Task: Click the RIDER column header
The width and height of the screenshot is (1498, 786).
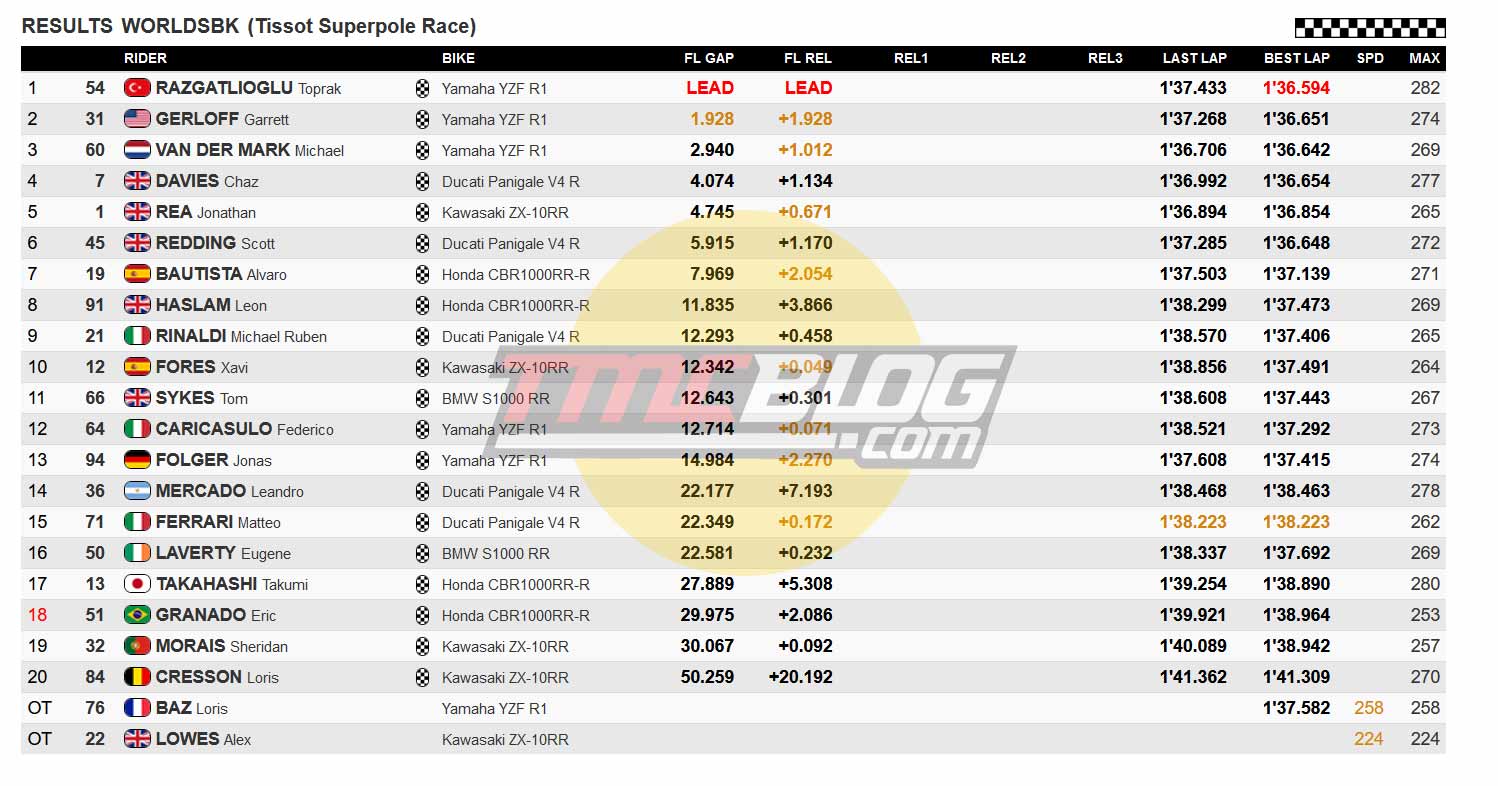Action: pyautogui.click(x=145, y=58)
